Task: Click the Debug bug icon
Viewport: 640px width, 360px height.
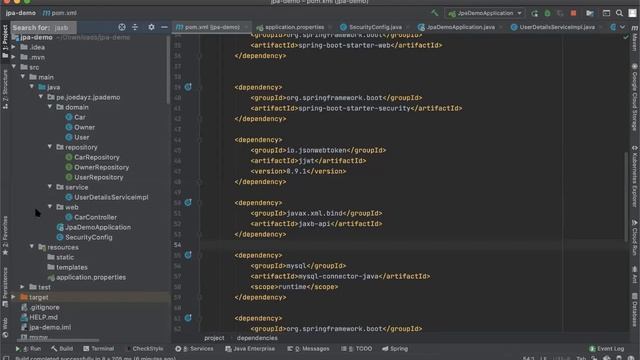Action: tap(547, 13)
